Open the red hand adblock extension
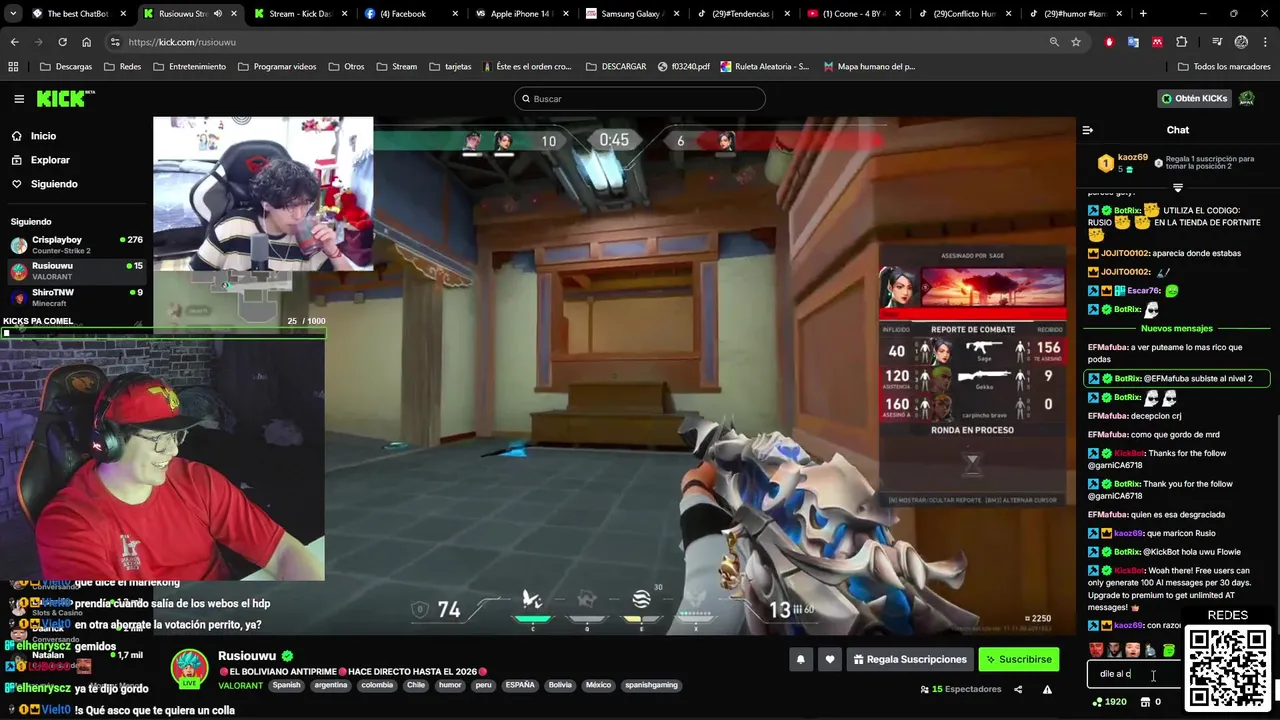This screenshot has width=1280, height=720. coord(1109,42)
